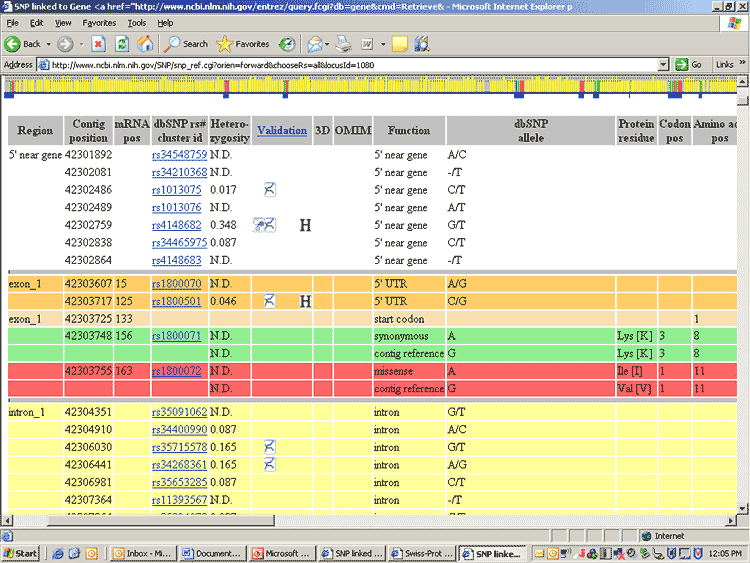Click validation icons in rs4148682 row
This screenshot has height=563, width=750.
point(265,224)
